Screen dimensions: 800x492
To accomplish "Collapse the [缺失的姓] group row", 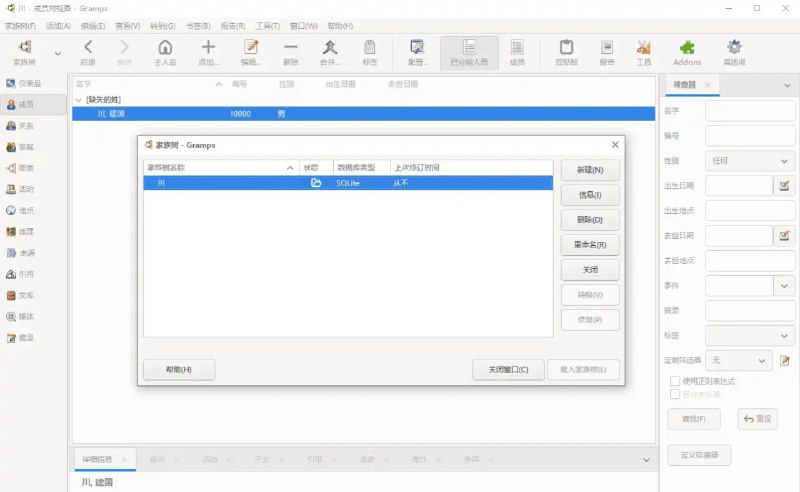I will pyautogui.click(x=79, y=100).
